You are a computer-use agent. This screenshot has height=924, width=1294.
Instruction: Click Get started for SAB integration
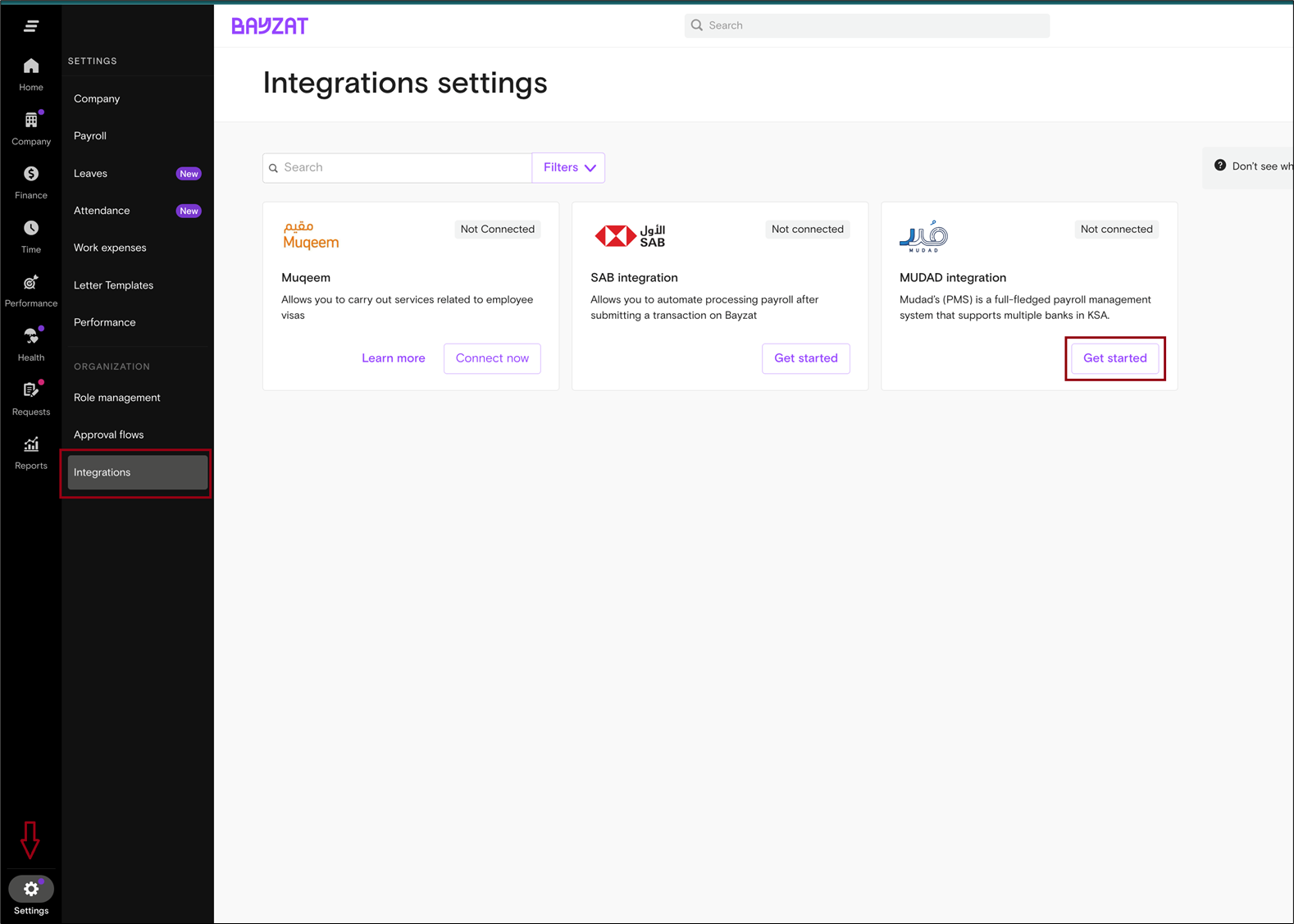[806, 358]
